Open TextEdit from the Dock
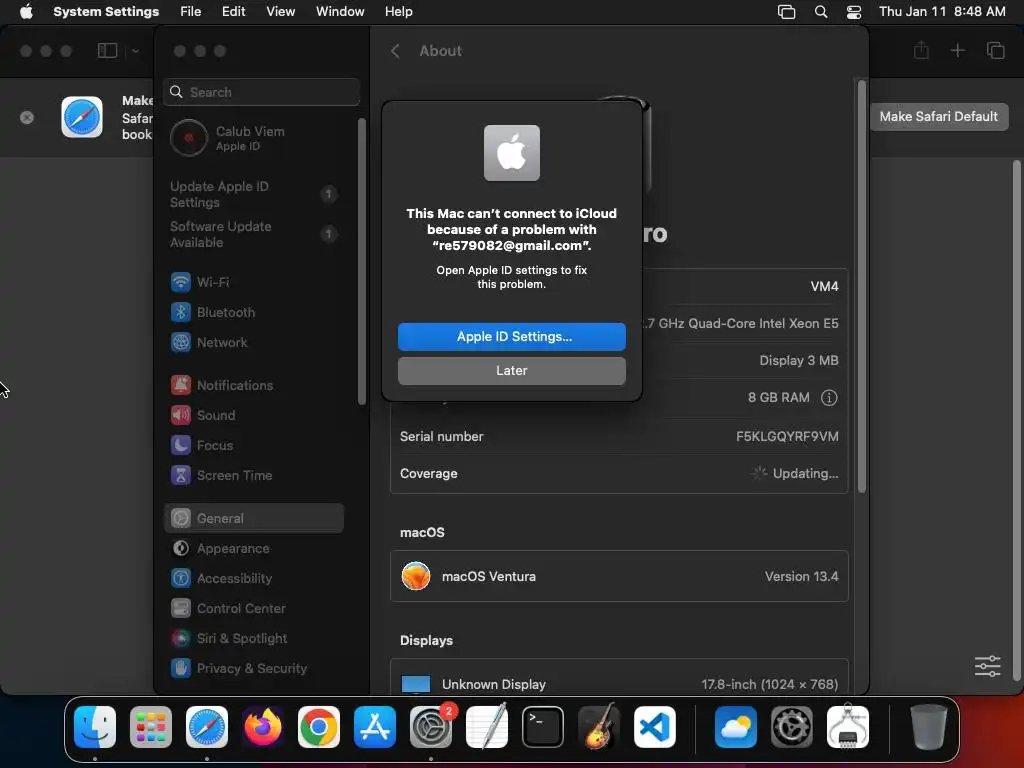1024x768 pixels. pyautogui.click(x=487, y=727)
